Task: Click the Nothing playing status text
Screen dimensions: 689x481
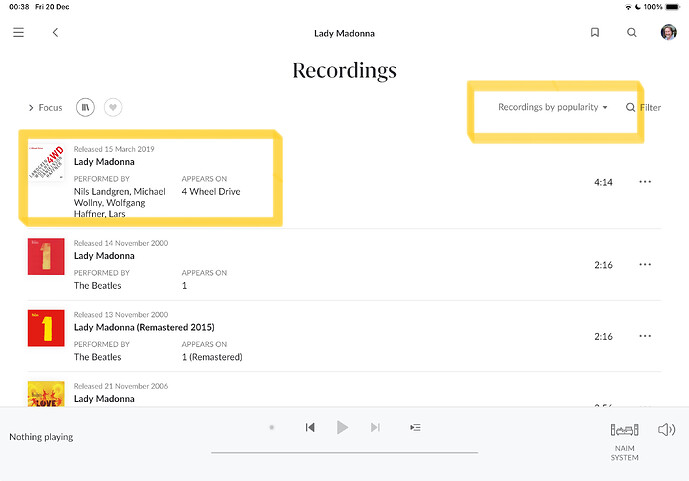Action: tap(41, 437)
